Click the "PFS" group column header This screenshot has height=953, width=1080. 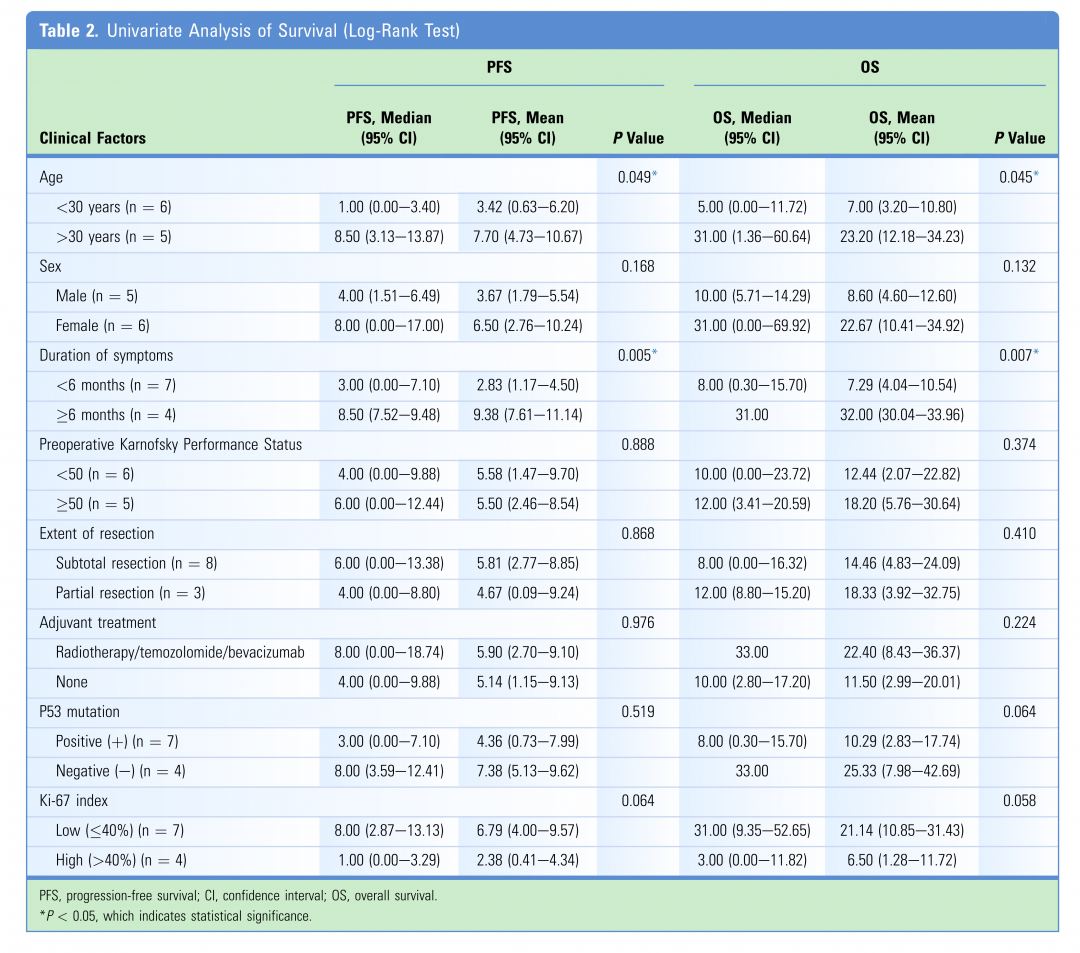coord(498,68)
